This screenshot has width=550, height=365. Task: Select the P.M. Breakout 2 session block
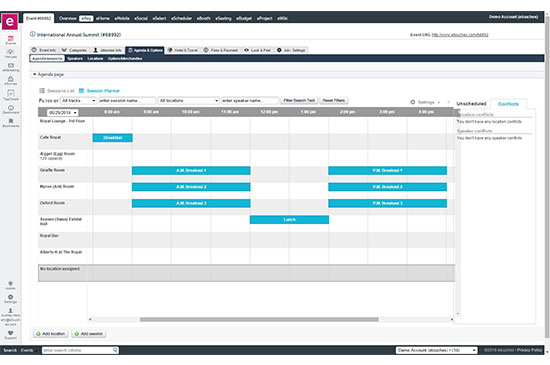[x=388, y=187]
